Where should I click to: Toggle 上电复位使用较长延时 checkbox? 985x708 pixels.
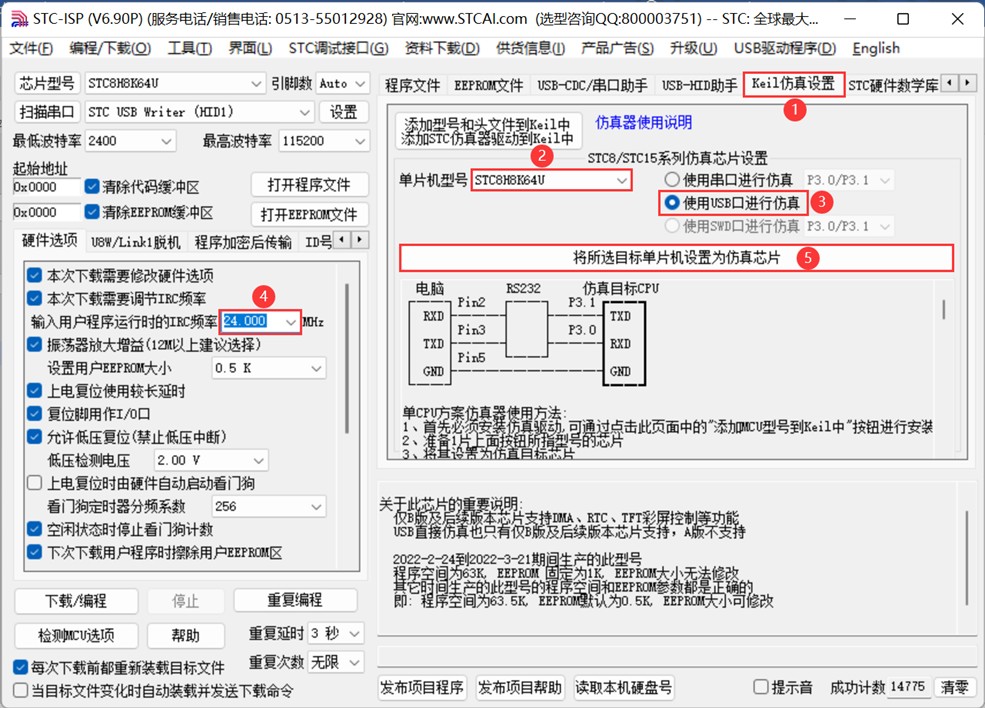click(35, 391)
